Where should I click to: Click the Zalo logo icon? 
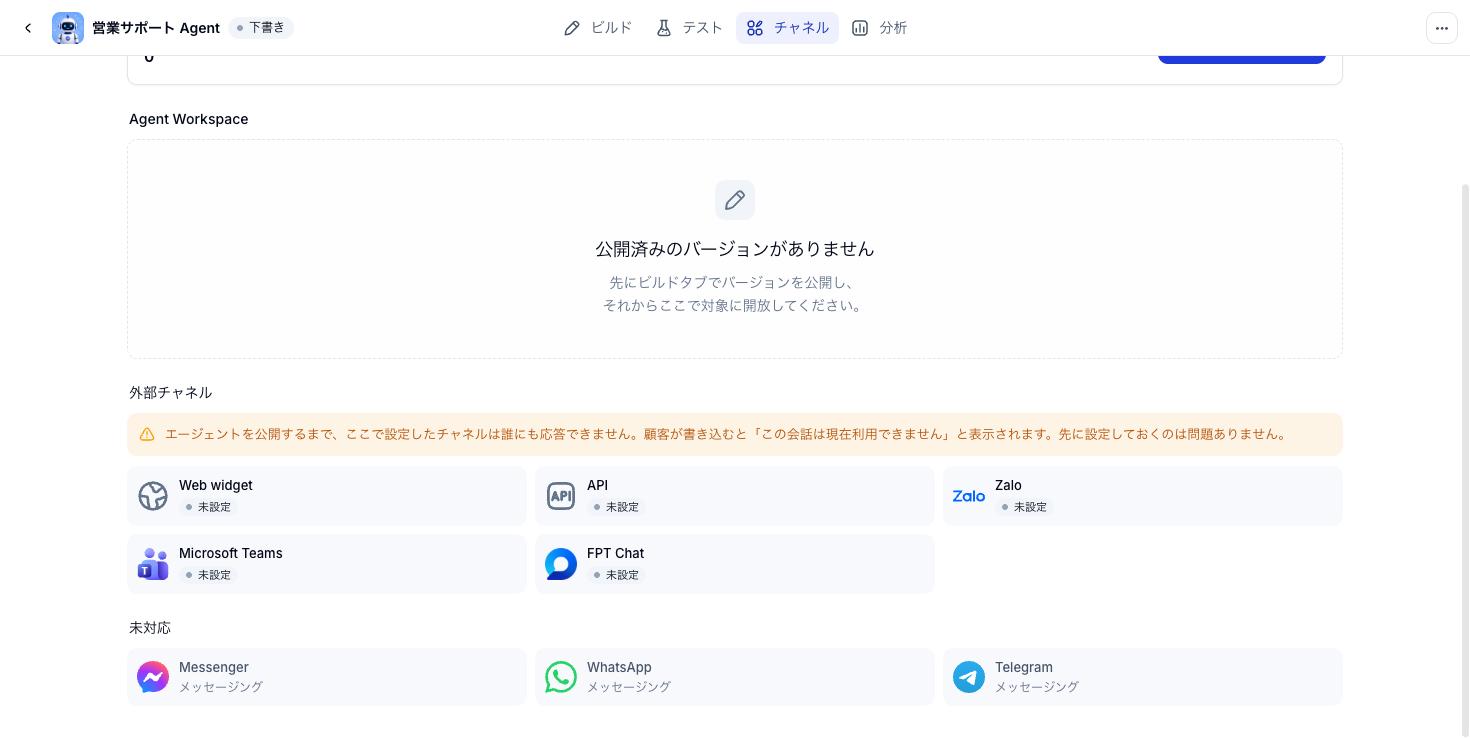pyautogui.click(x=969, y=496)
